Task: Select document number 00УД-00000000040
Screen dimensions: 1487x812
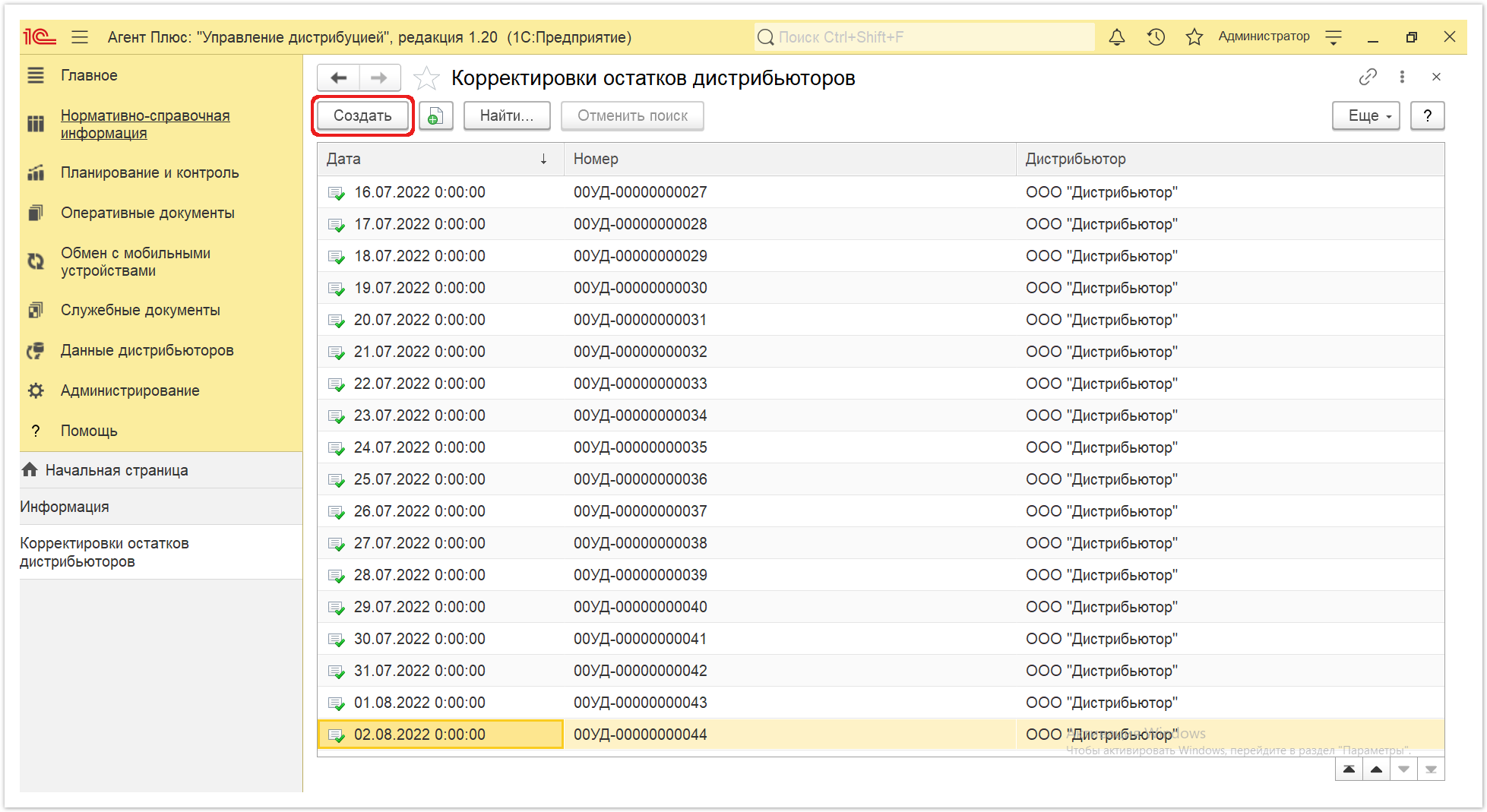Action: [641, 607]
